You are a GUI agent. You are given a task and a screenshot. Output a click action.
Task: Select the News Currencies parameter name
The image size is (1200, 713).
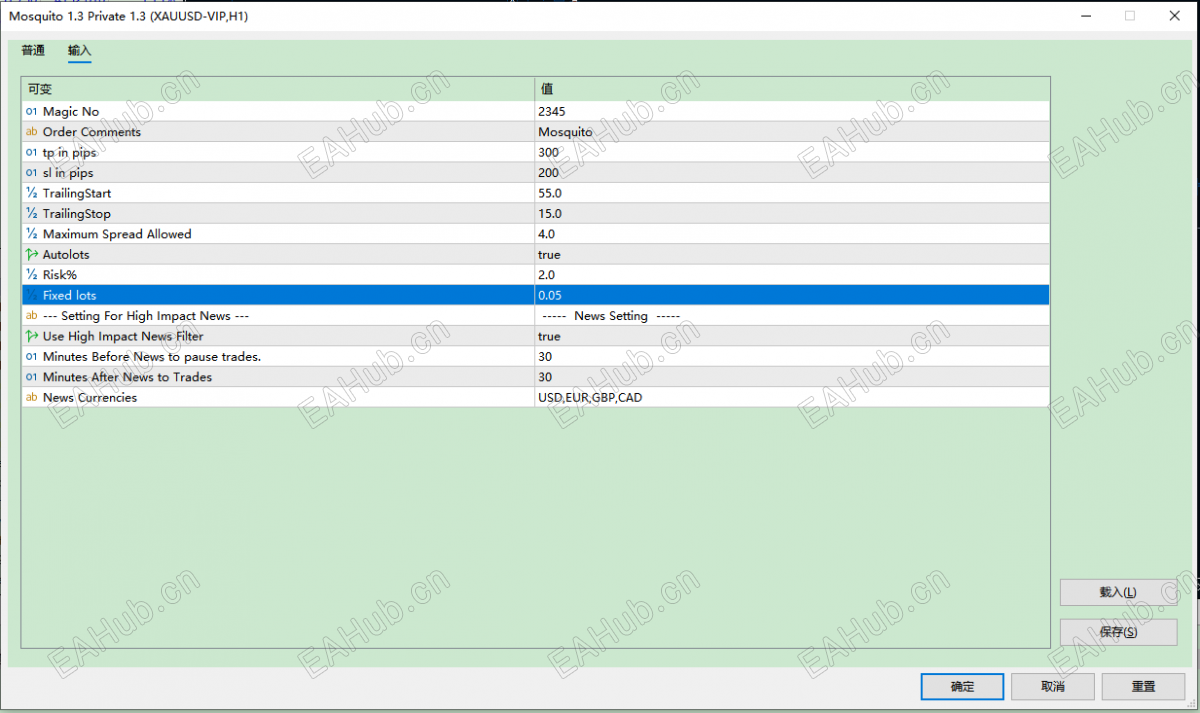(90, 398)
